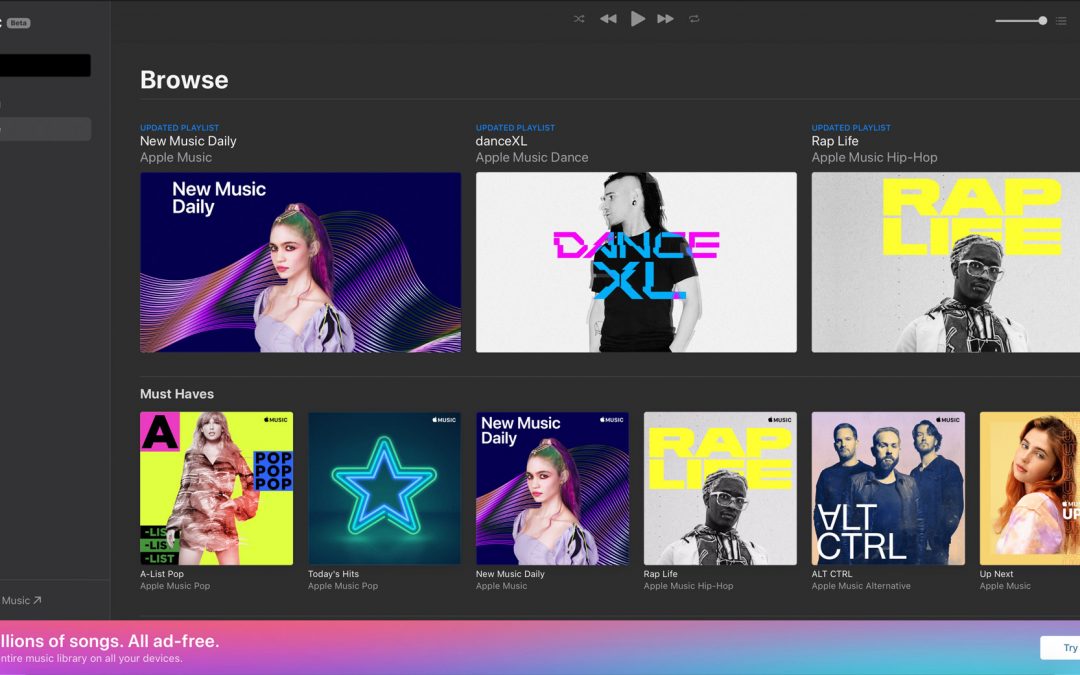1080x675 pixels.
Task: Go back a track with the rewind icon
Action: point(607,18)
